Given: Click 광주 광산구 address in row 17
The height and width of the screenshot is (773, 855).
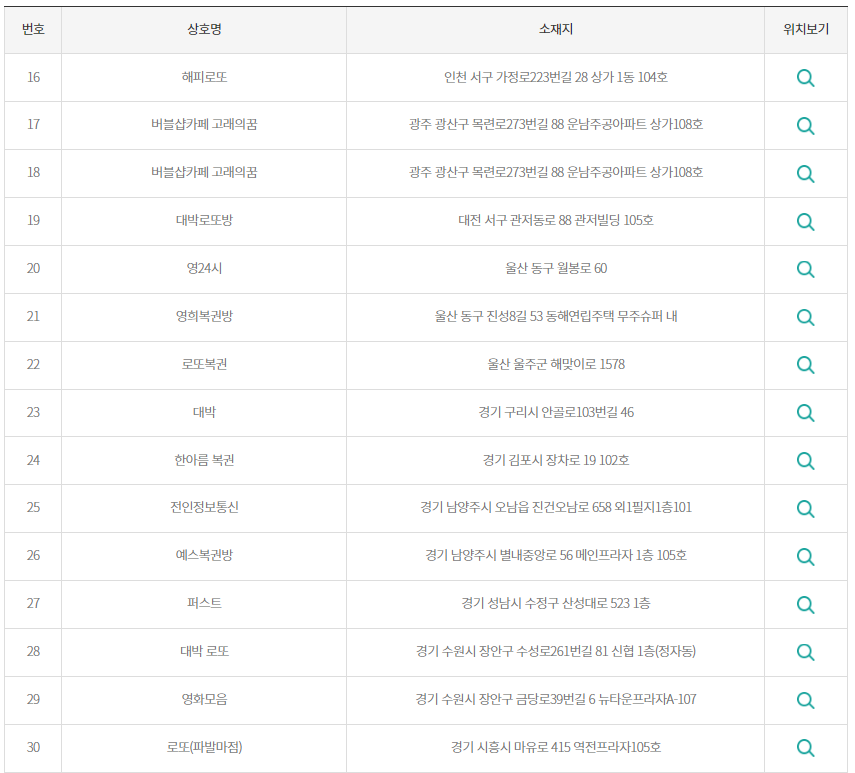Looking at the screenshot, I should [x=555, y=124].
